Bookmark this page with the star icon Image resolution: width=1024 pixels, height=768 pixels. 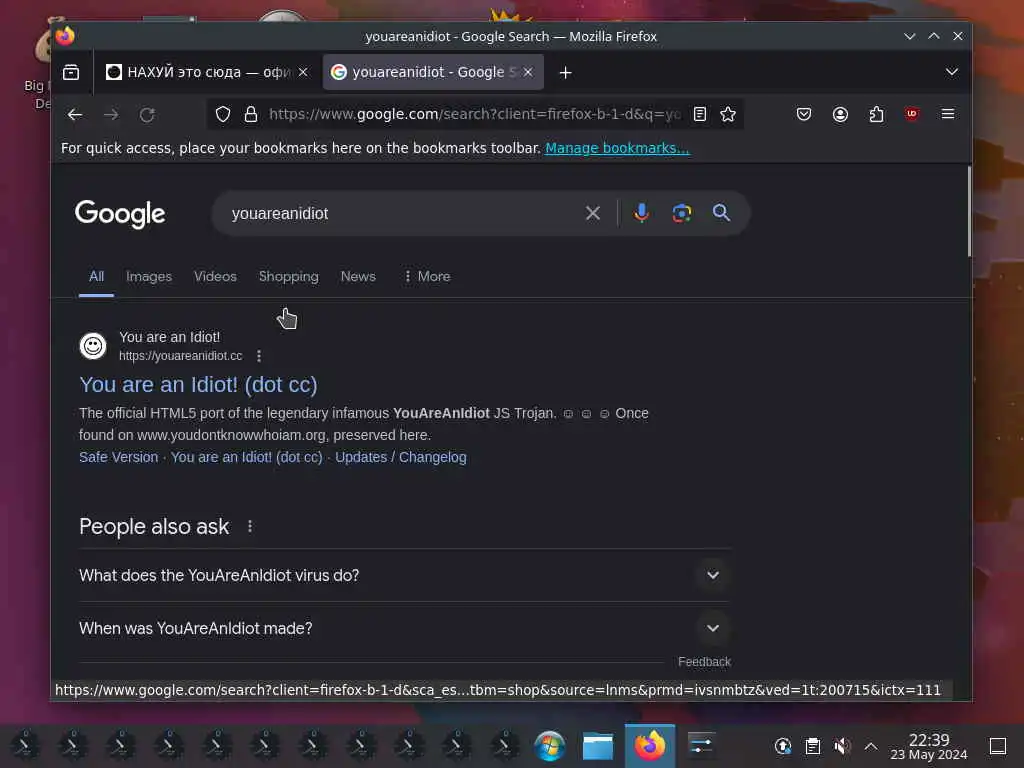point(728,114)
